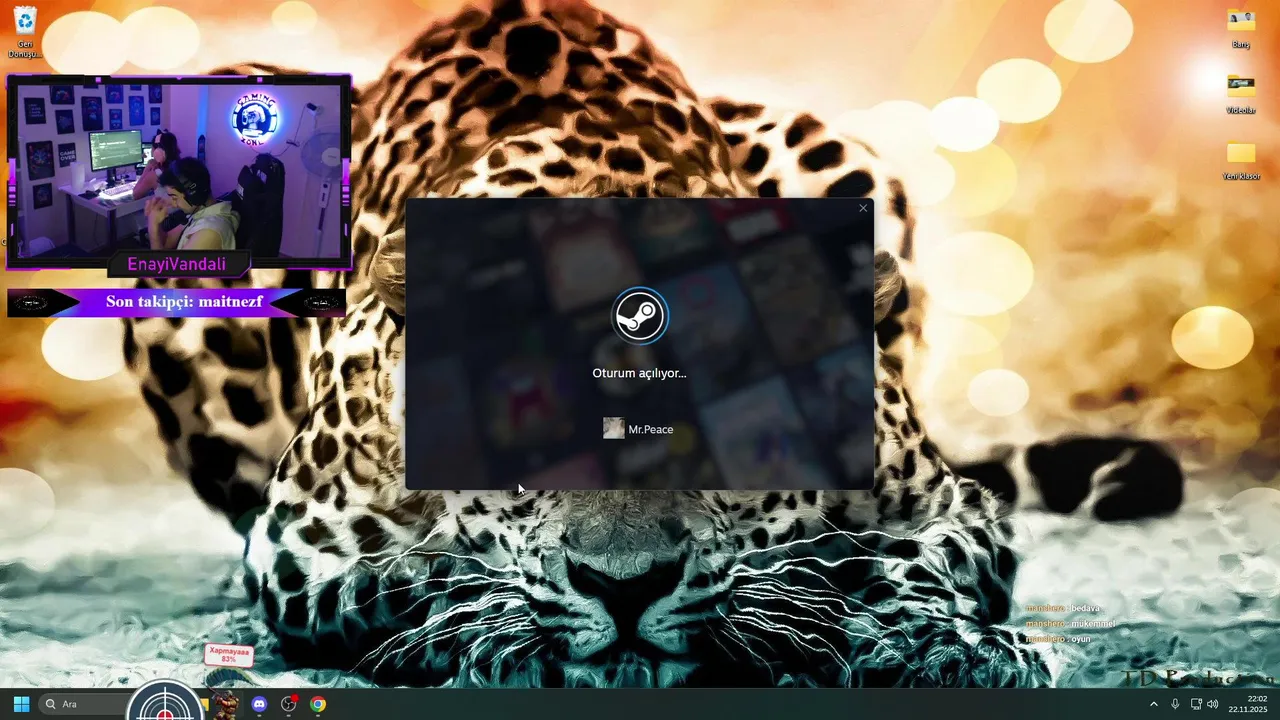Open Discord from the taskbar
The height and width of the screenshot is (720, 1280).
259,704
